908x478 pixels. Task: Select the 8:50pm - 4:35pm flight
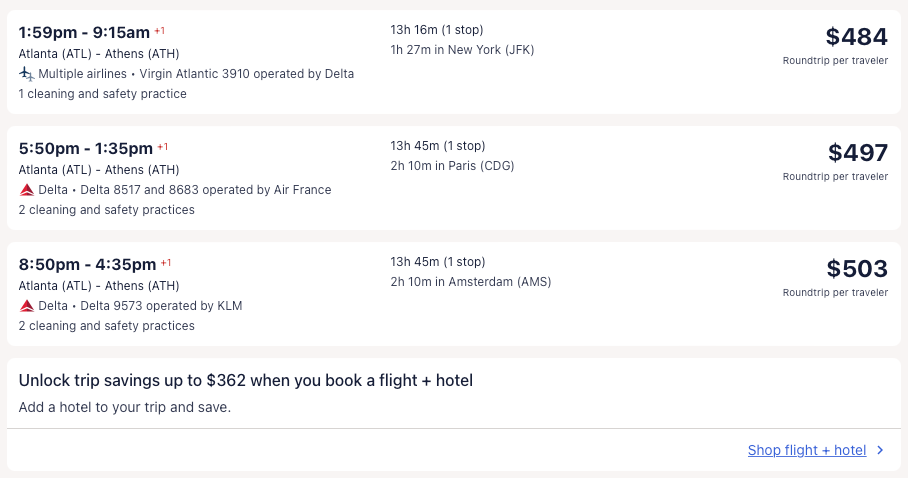[x=86, y=264]
